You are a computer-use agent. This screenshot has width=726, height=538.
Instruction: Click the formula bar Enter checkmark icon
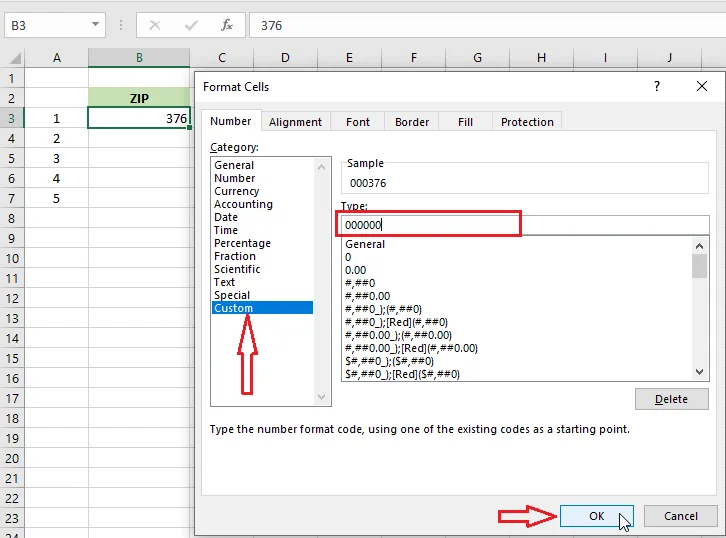[191, 25]
